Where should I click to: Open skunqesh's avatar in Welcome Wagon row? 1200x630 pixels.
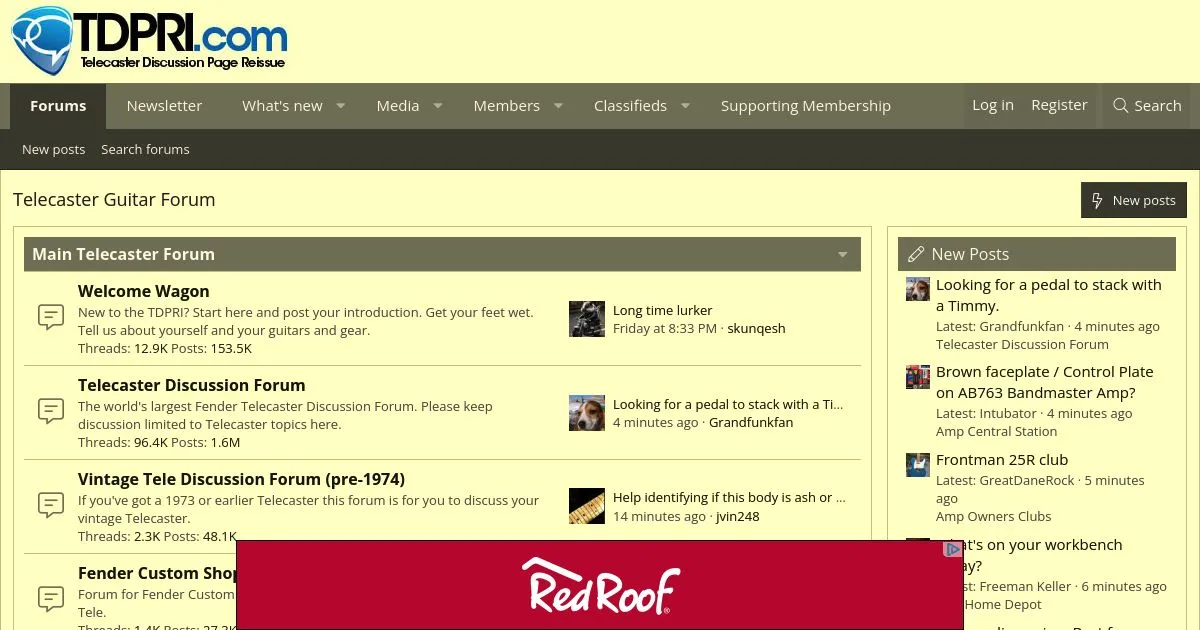[x=587, y=319]
